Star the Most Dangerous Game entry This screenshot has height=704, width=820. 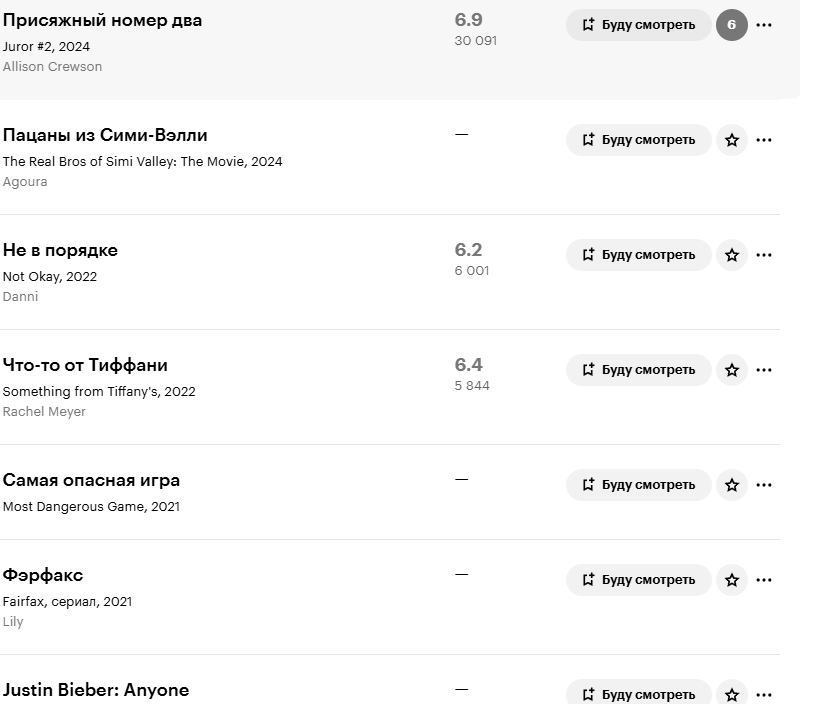point(732,485)
